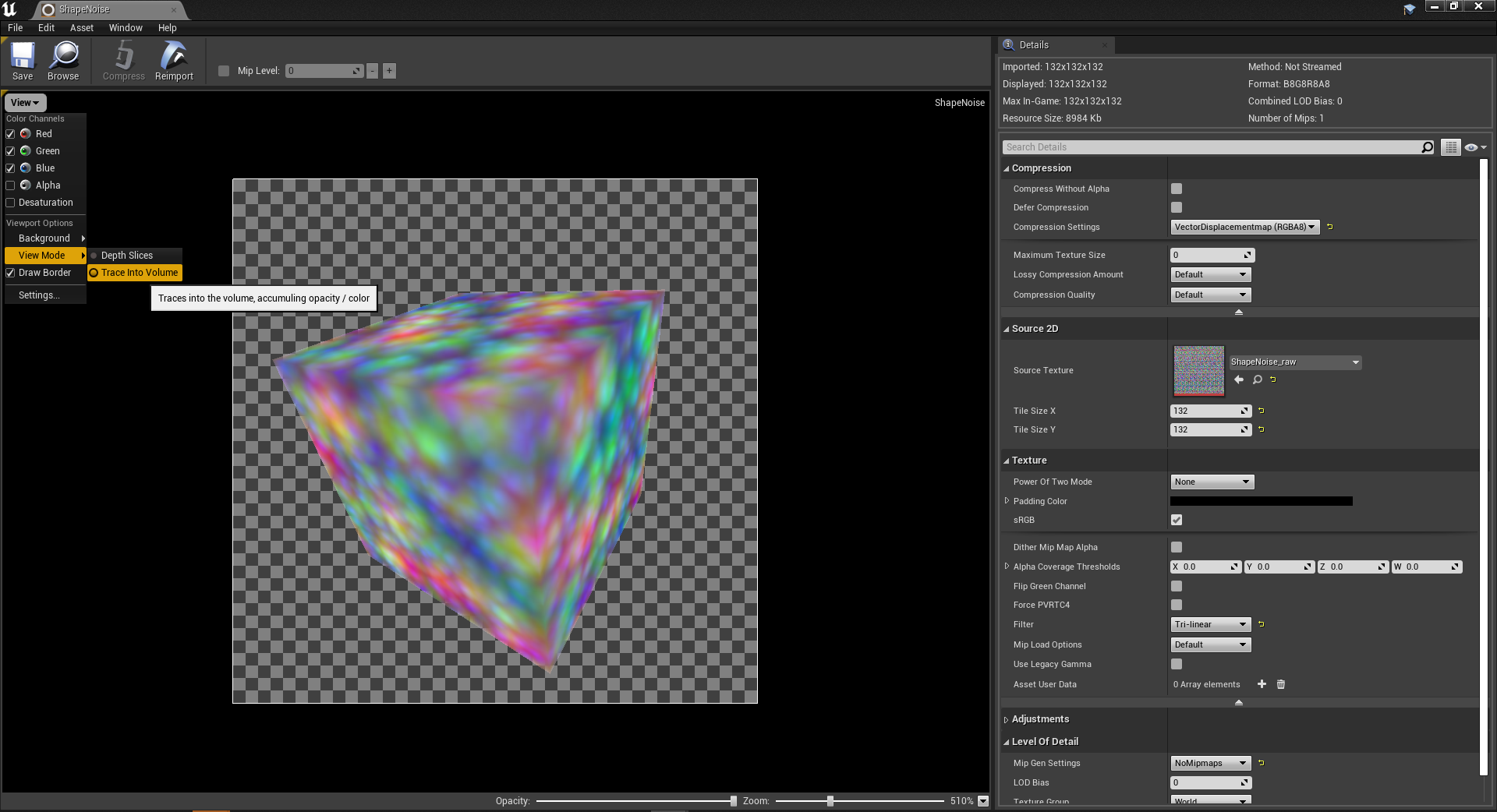Browse to asset in Content Browser
Screen dimensions: 1497x812
(63, 61)
